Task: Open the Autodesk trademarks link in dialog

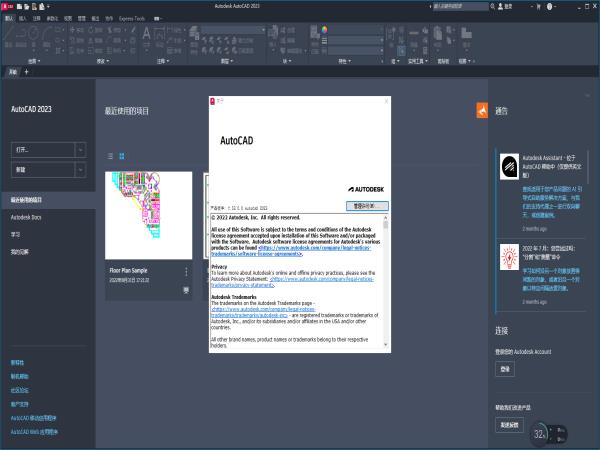Action: [x=263, y=312]
